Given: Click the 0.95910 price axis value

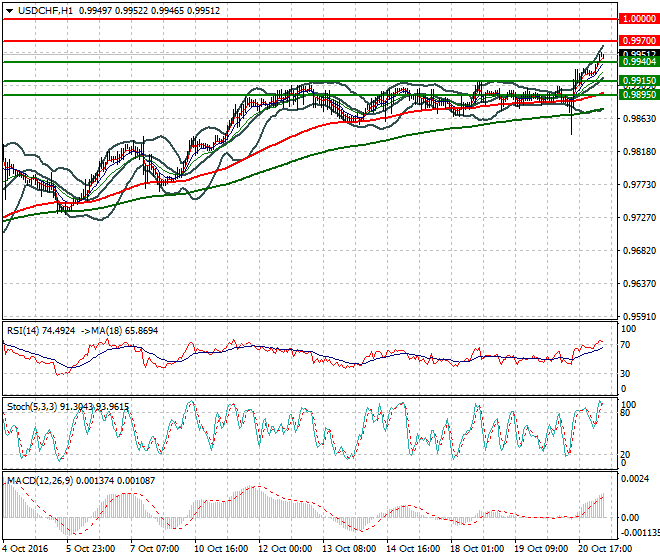Looking at the screenshot, I should (x=639, y=317).
